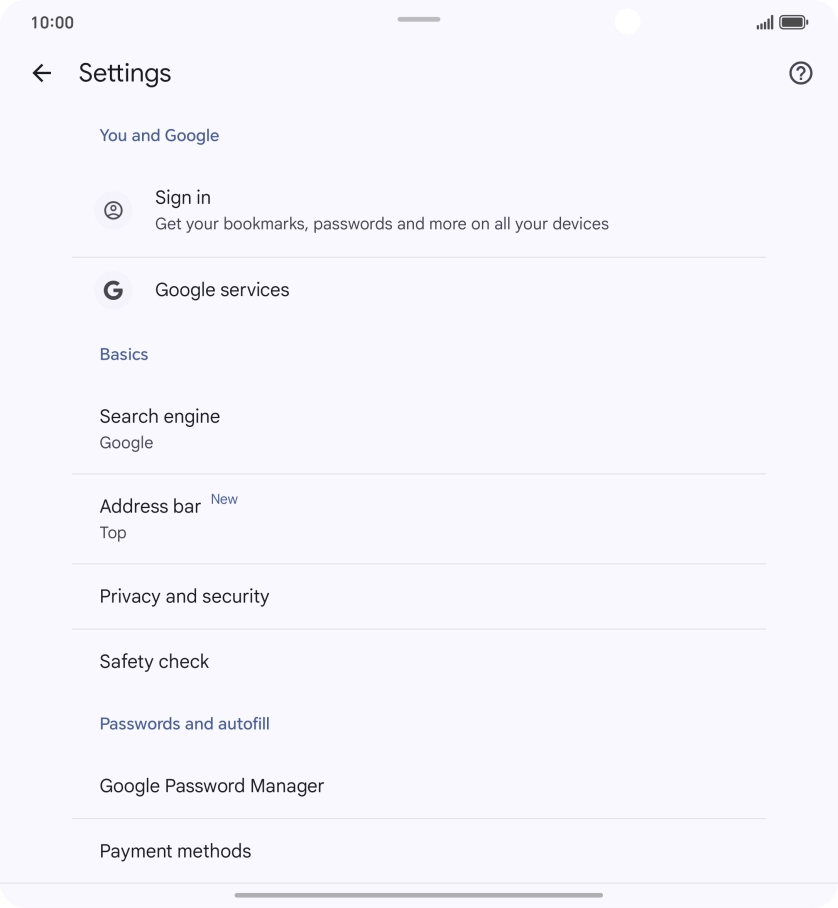This screenshot has height=908, width=838.
Task: Select the Sign in option text
Action: [x=183, y=198]
